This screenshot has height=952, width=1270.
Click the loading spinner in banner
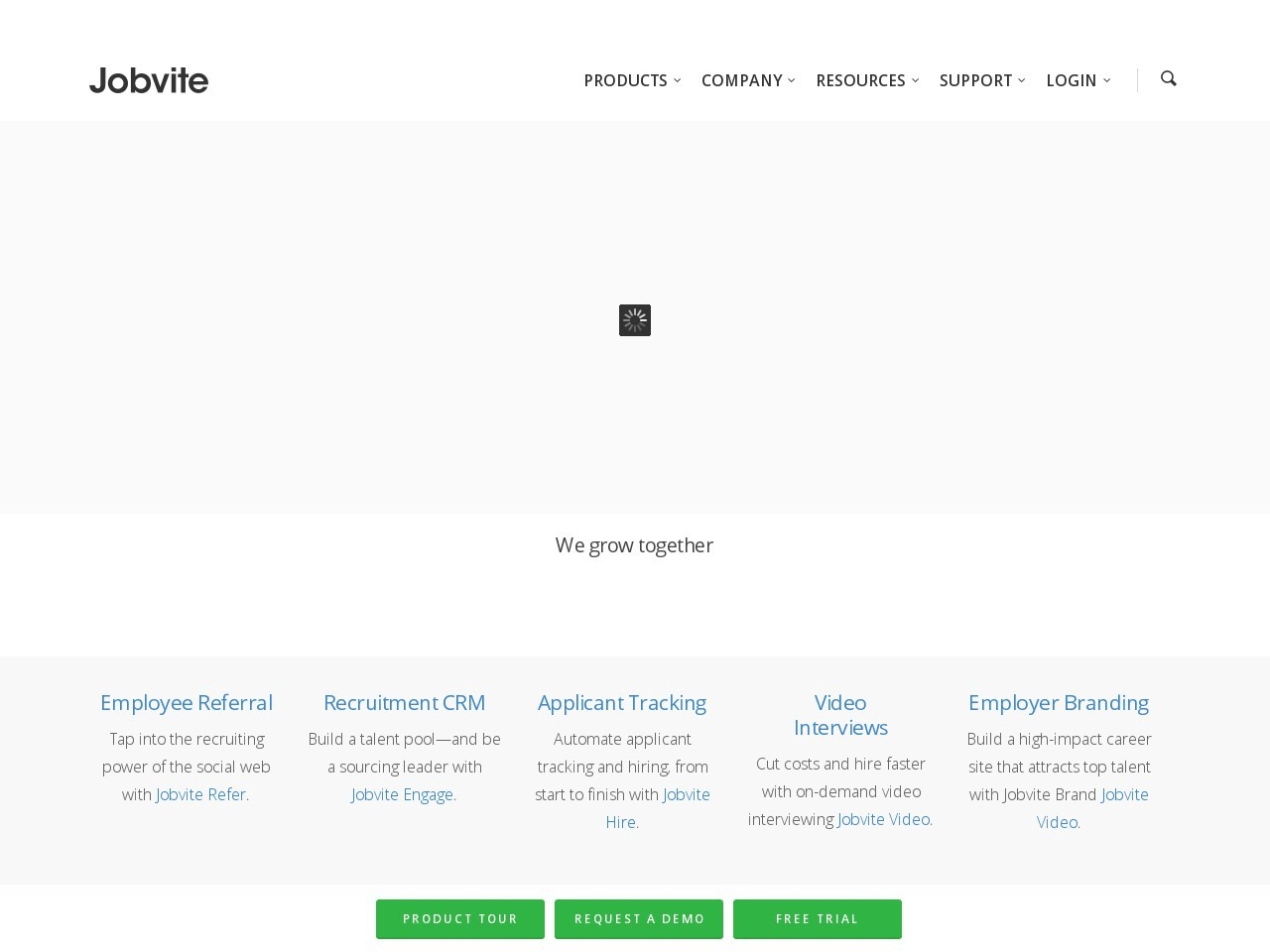click(x=635, y=320)
